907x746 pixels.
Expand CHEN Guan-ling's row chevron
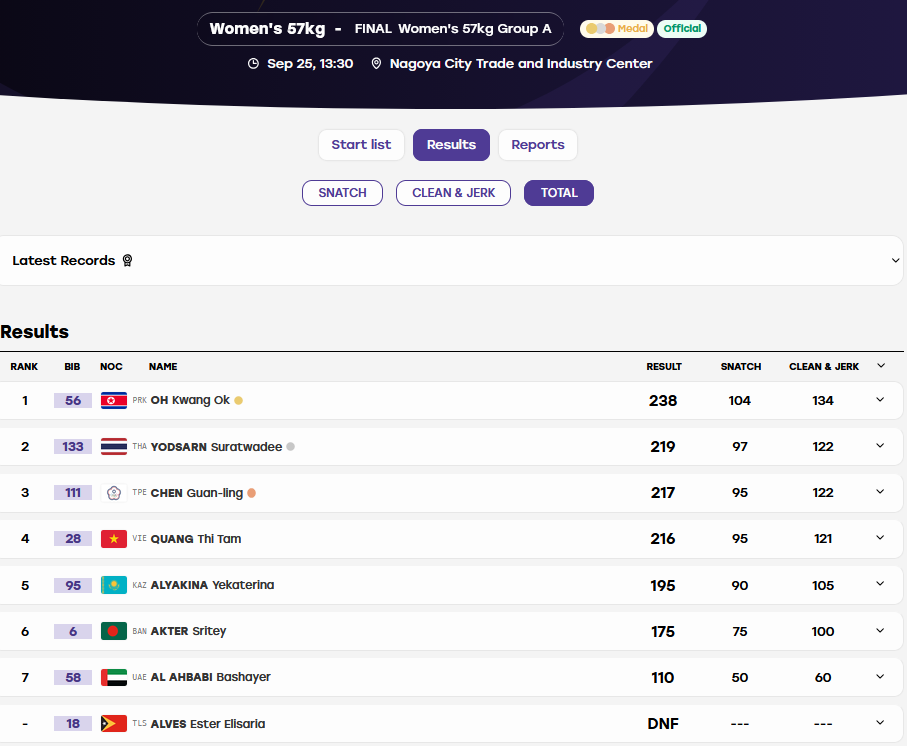880,492
